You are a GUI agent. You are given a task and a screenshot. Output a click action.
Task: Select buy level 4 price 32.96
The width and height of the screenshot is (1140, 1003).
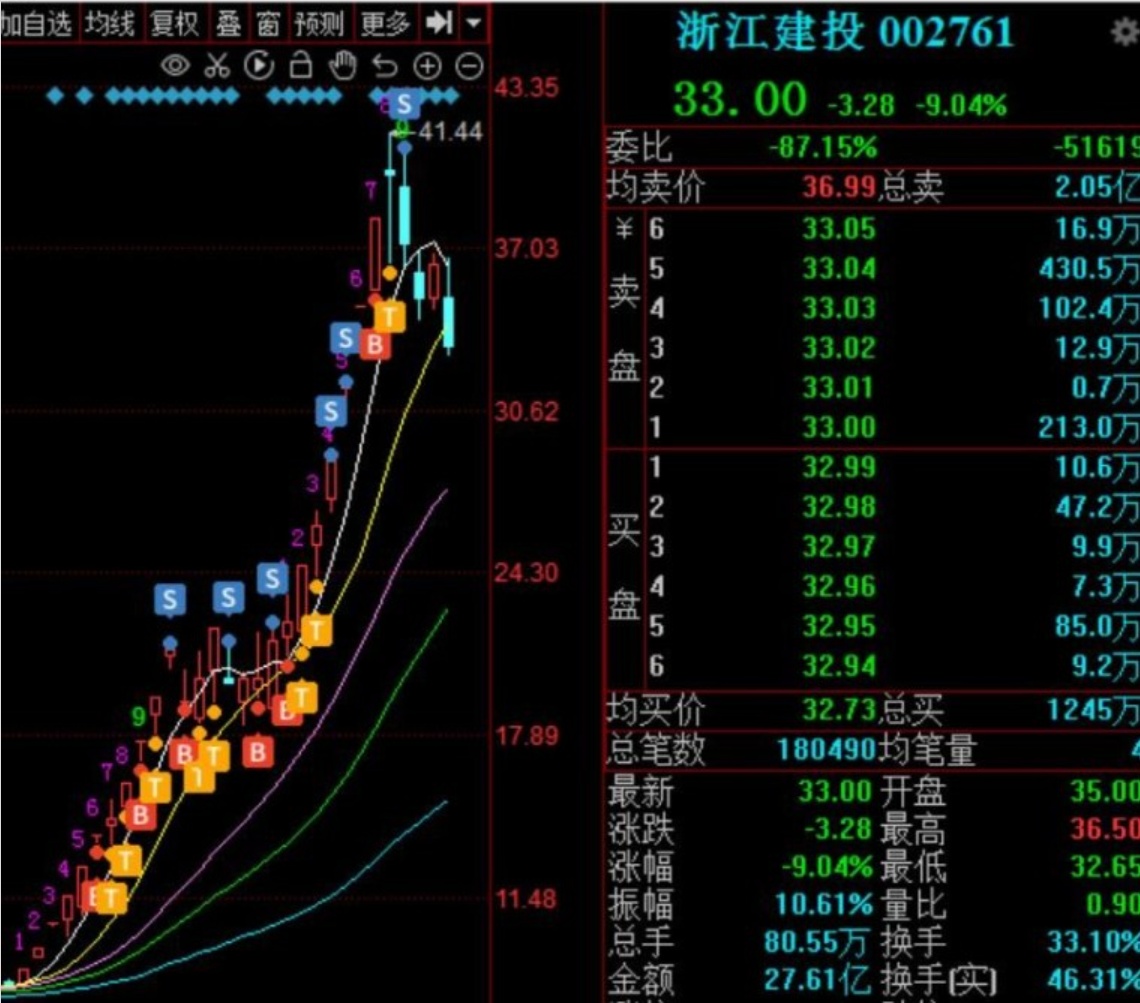pyautogui.click(x=839, y=587)
